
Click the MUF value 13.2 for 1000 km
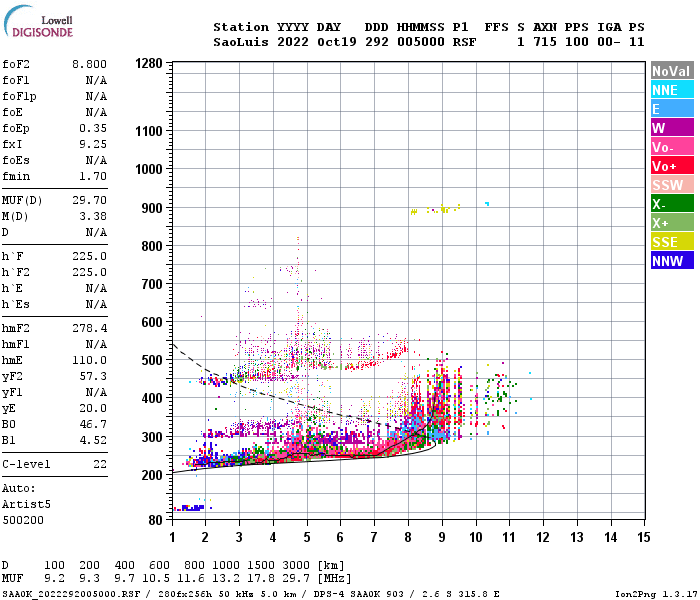[x=225, y=579]
